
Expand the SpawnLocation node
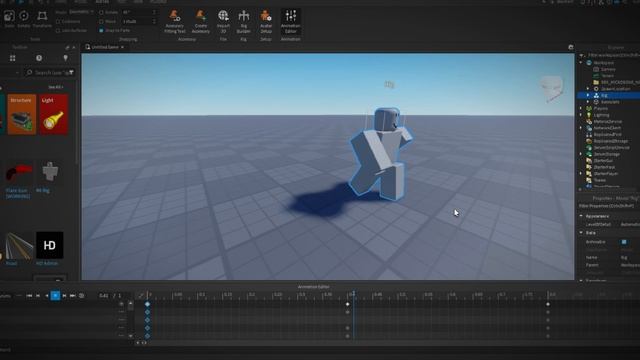pos(588,89)
